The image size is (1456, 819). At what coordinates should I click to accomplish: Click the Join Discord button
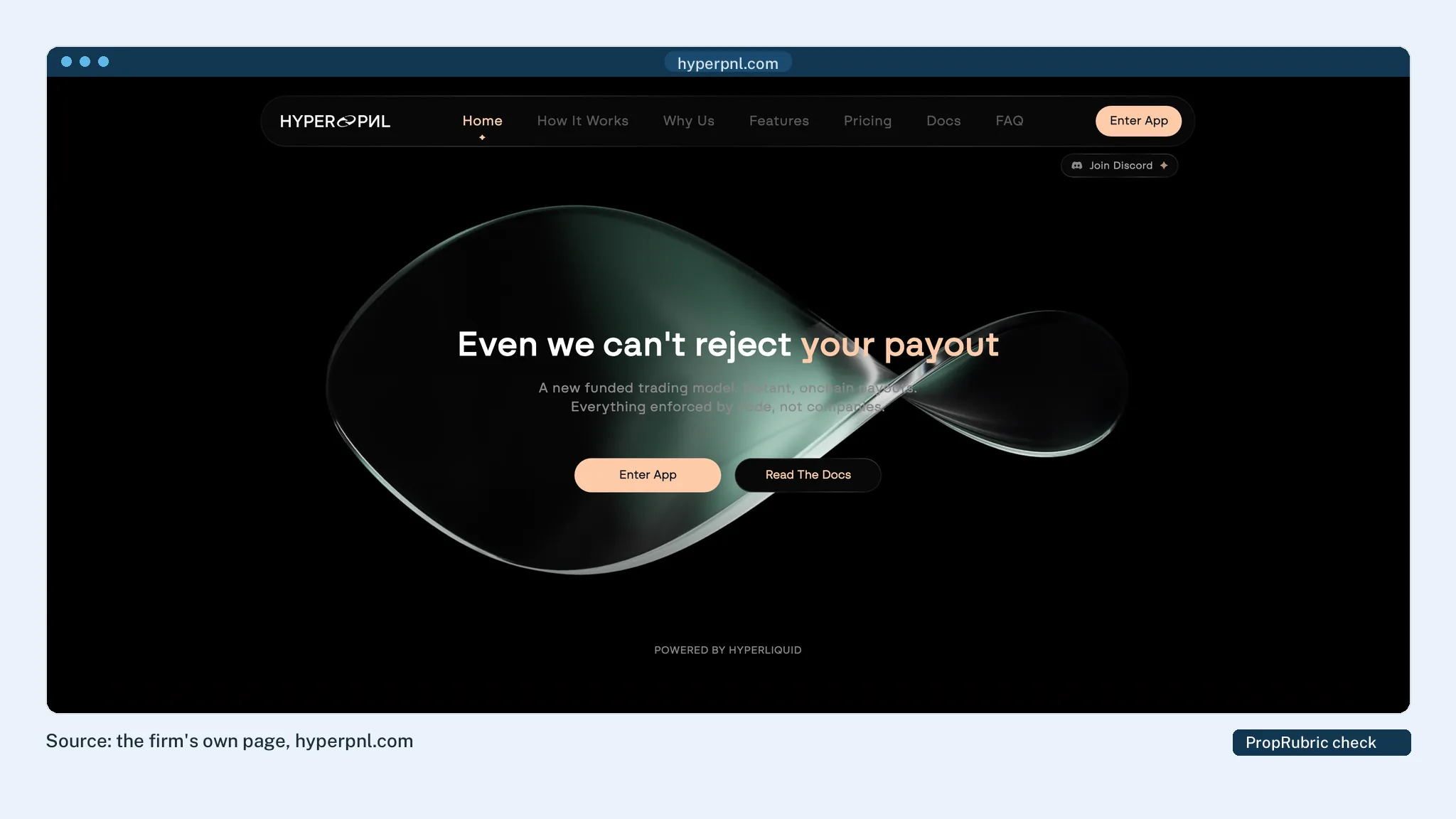pos(1119,166)
